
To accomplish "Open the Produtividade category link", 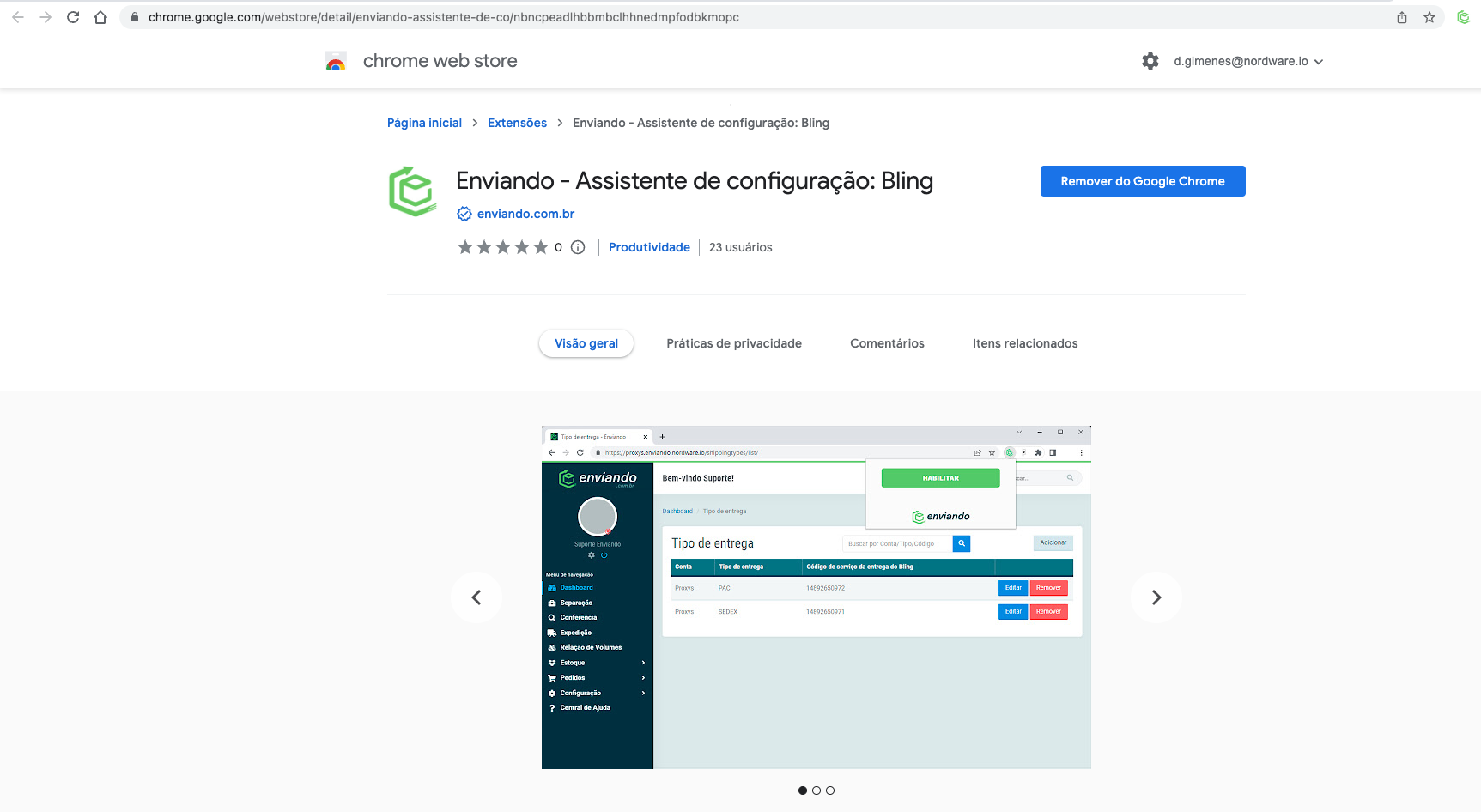I will pyautogui.click(x=649, y=247).
